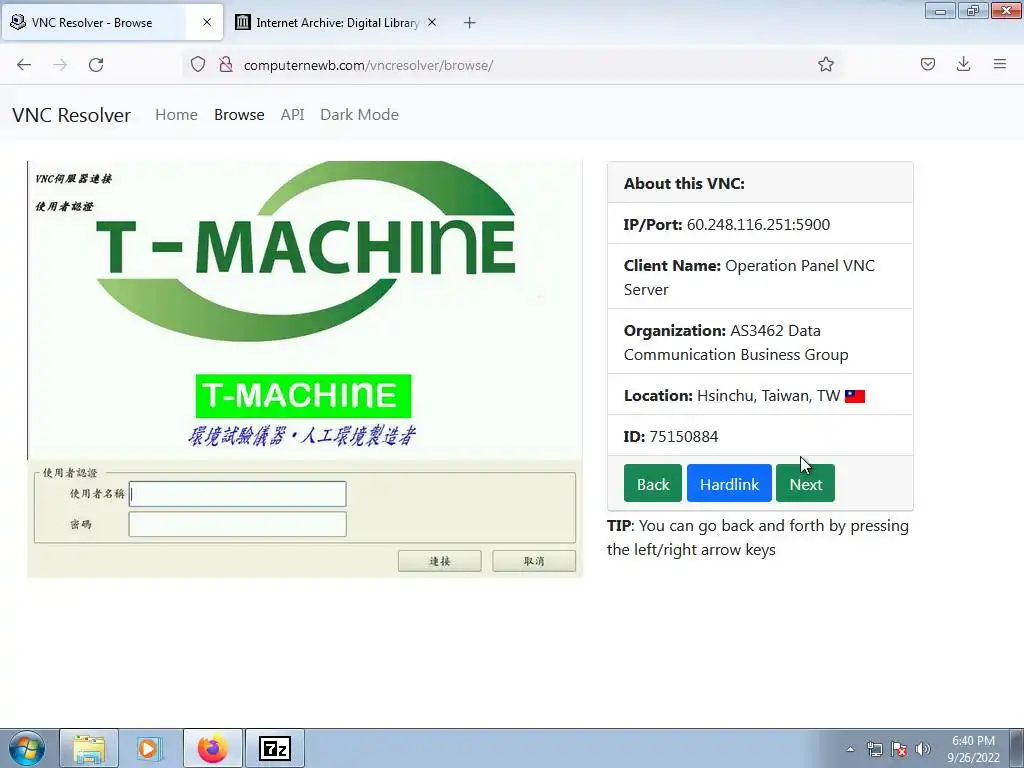Click the insecure connection padlock icon

pos(226,64)
